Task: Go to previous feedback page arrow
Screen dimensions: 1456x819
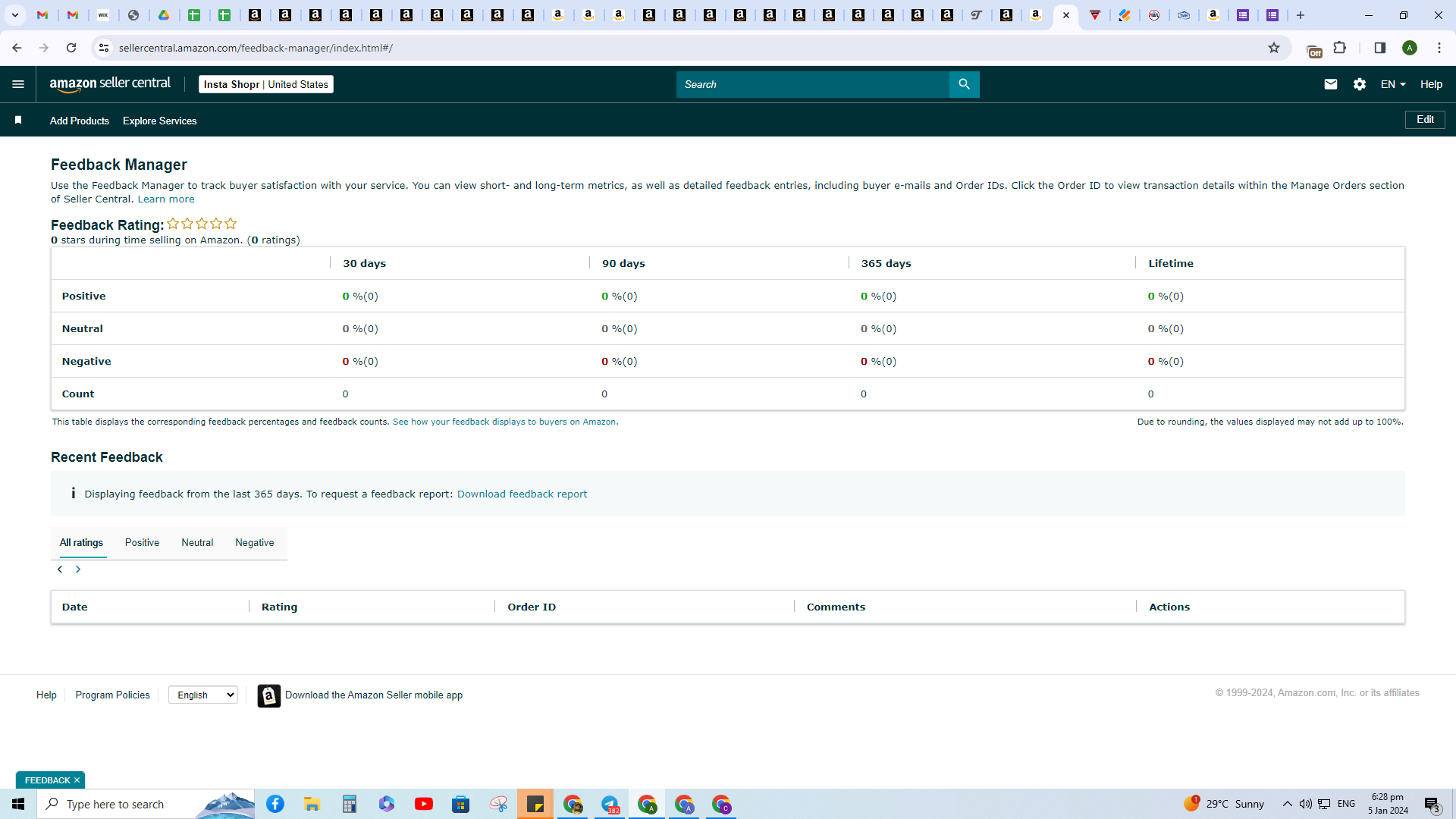Action: [60, 570]
